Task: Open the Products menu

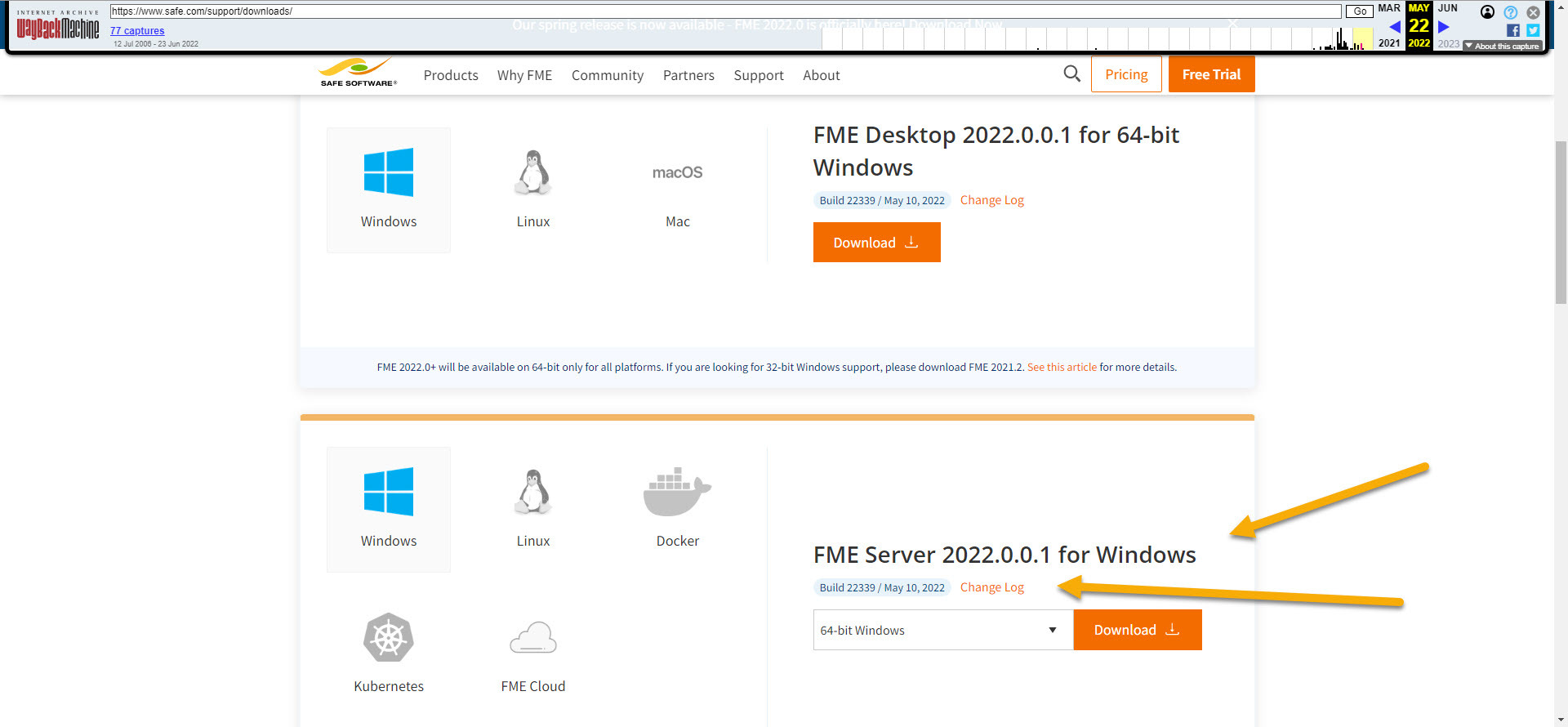Action: tap(451, 75)
